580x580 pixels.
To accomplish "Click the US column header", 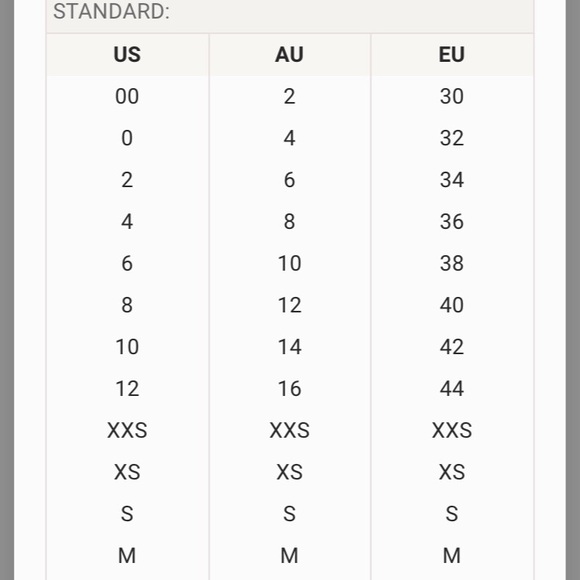I will click(127, 54).
